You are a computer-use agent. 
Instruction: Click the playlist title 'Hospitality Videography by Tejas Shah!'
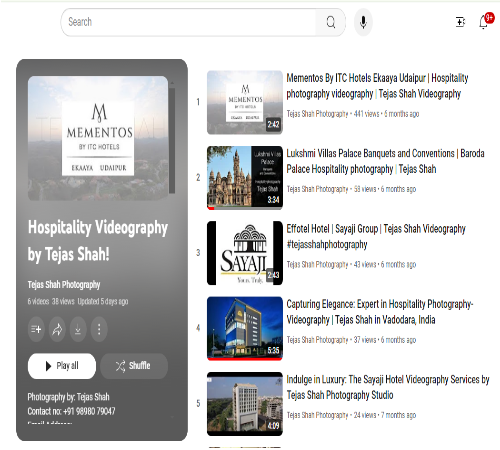point(98,241)
